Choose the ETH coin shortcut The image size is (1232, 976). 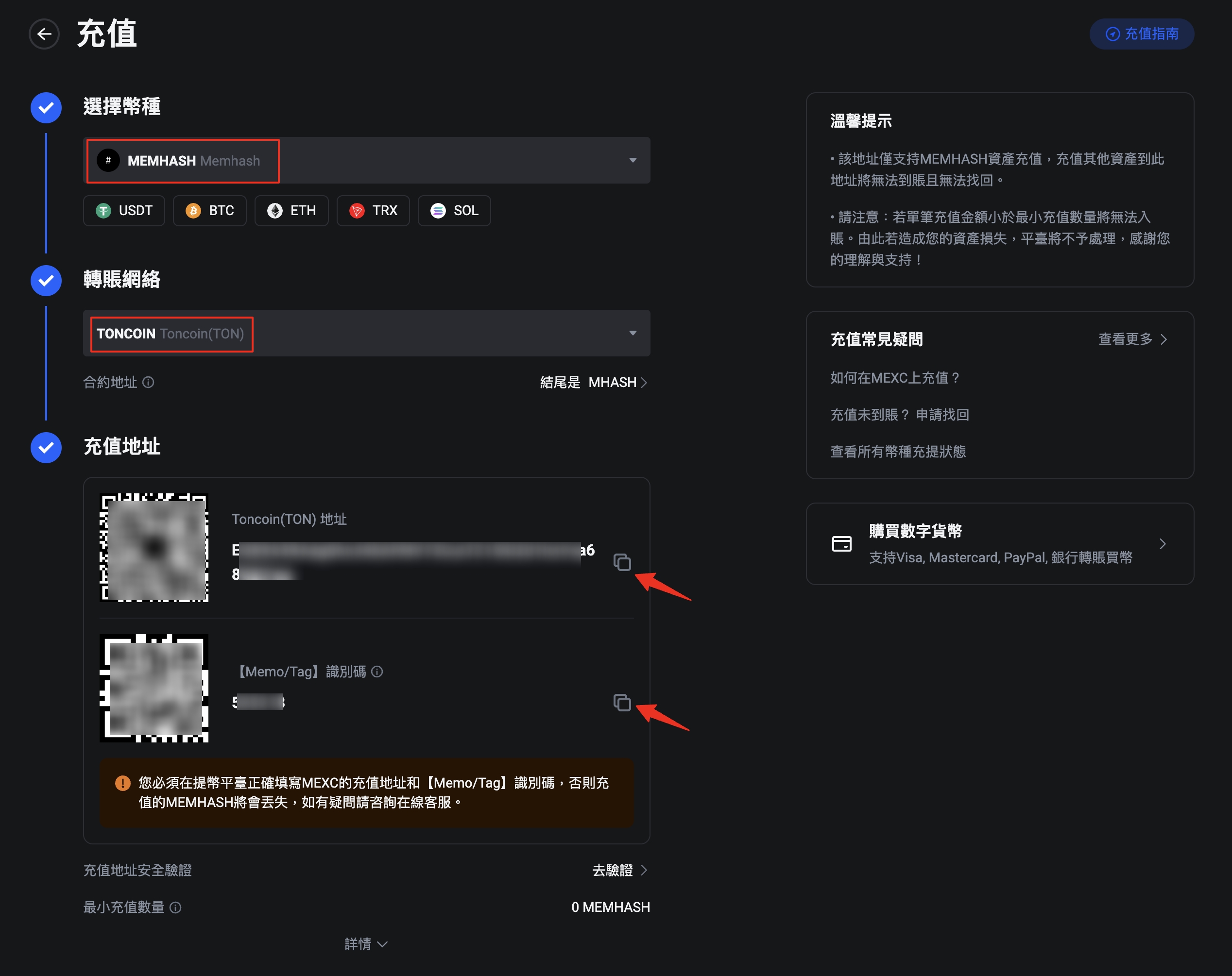point(291,211)
